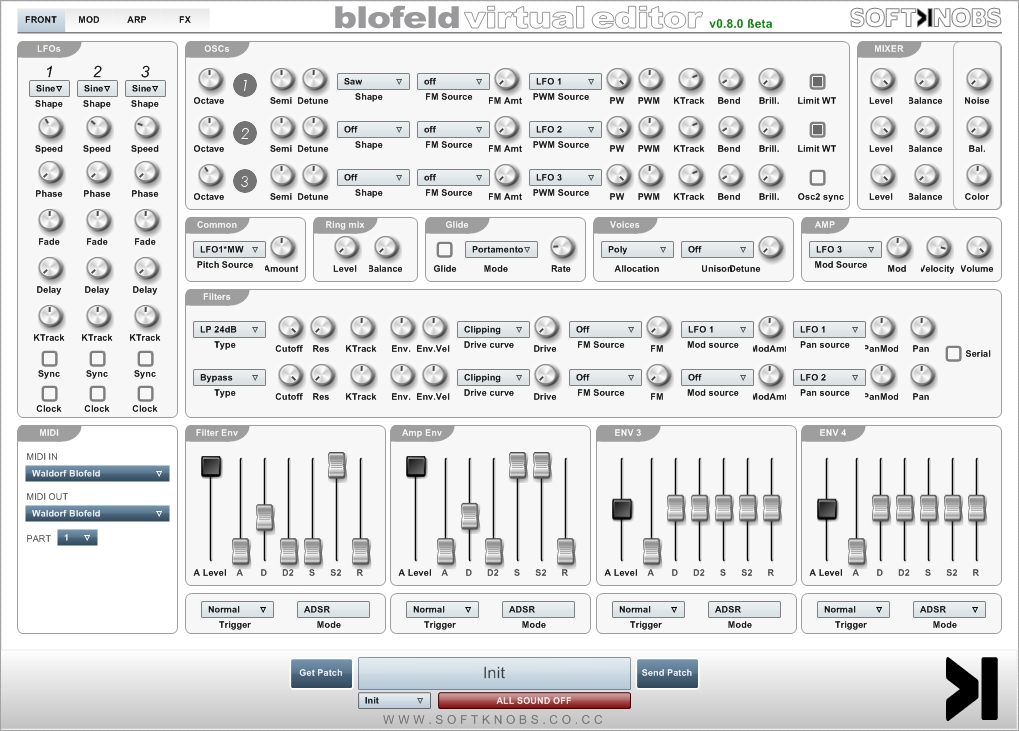Toggle Oscillator 1 Limit WT checkbox

point(817,81)
